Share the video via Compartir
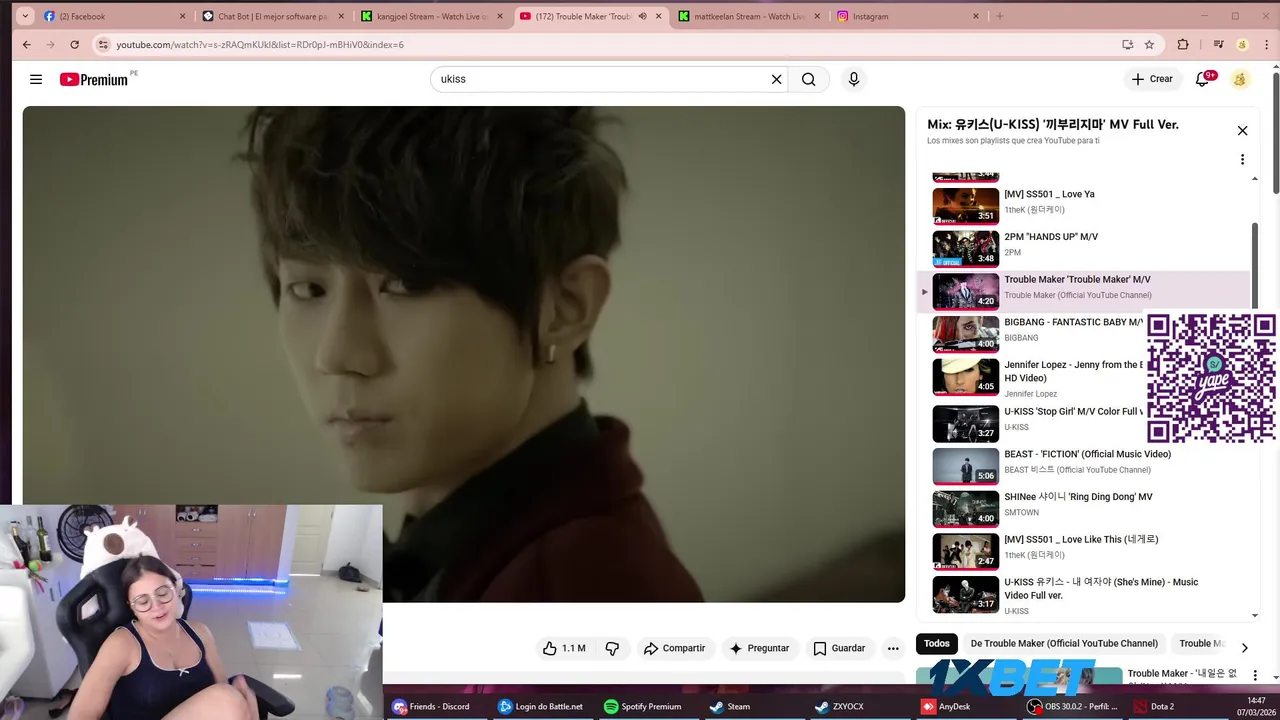 (x=675, y=648)
